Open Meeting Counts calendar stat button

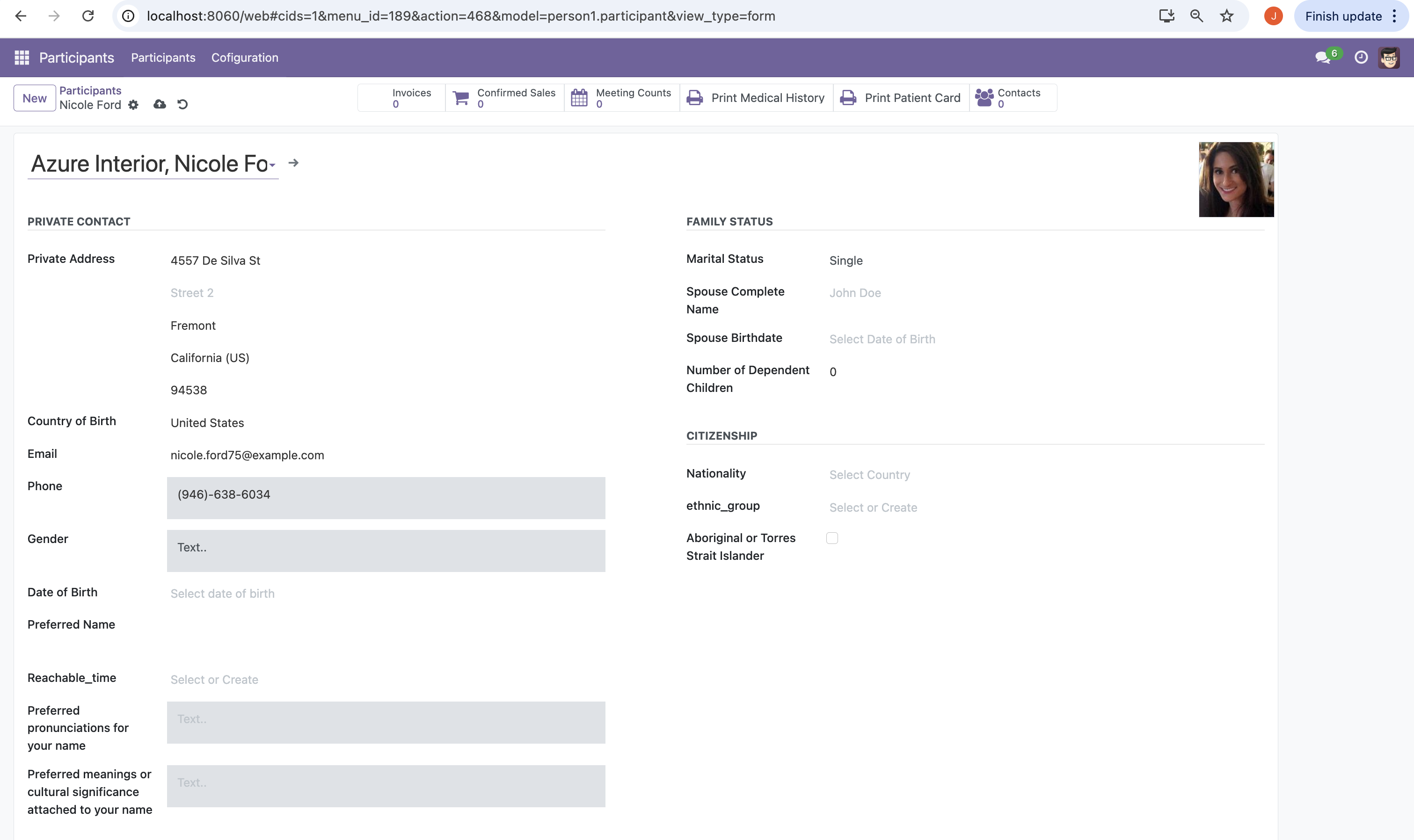click(621, 98)
